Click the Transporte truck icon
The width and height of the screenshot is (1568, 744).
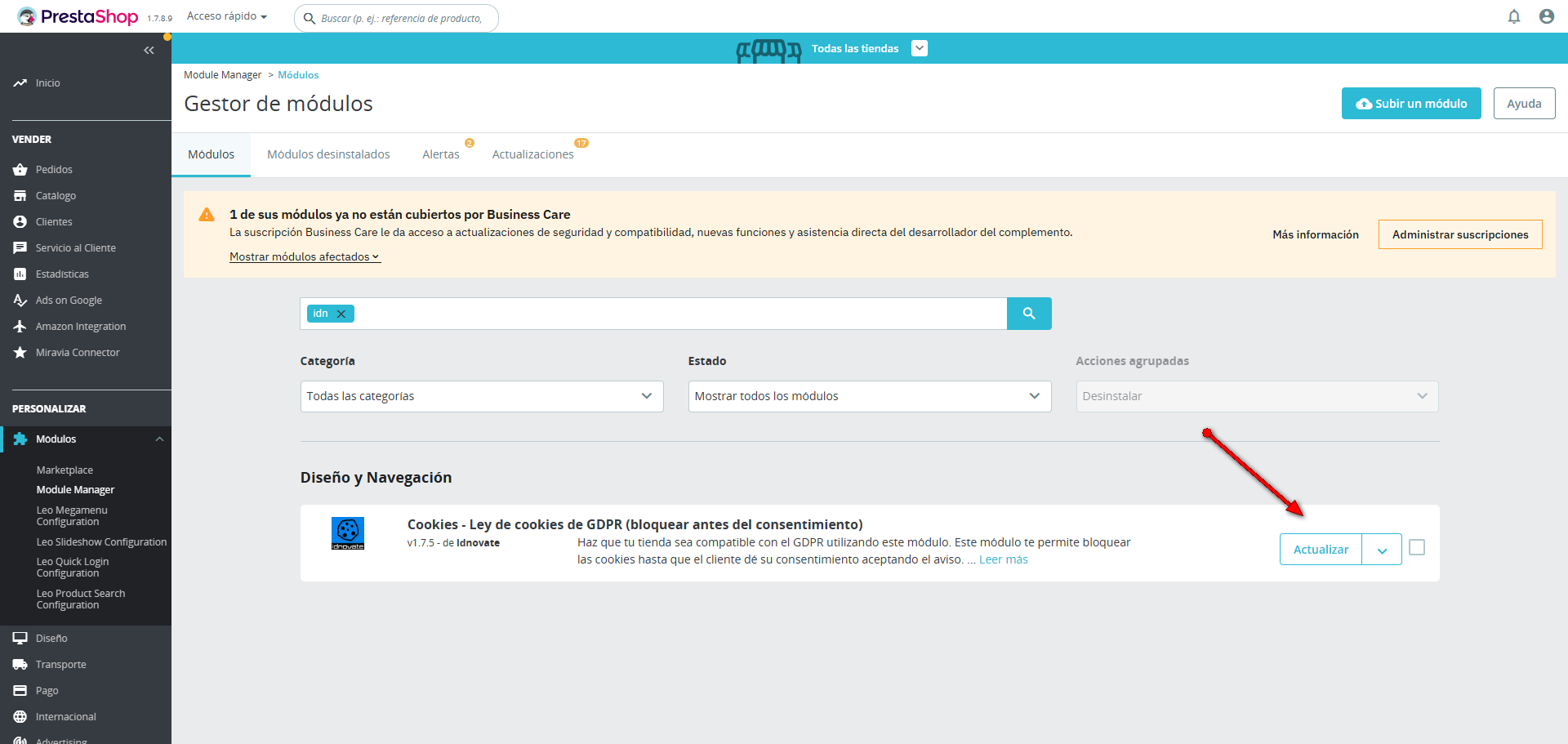(20, 665)
